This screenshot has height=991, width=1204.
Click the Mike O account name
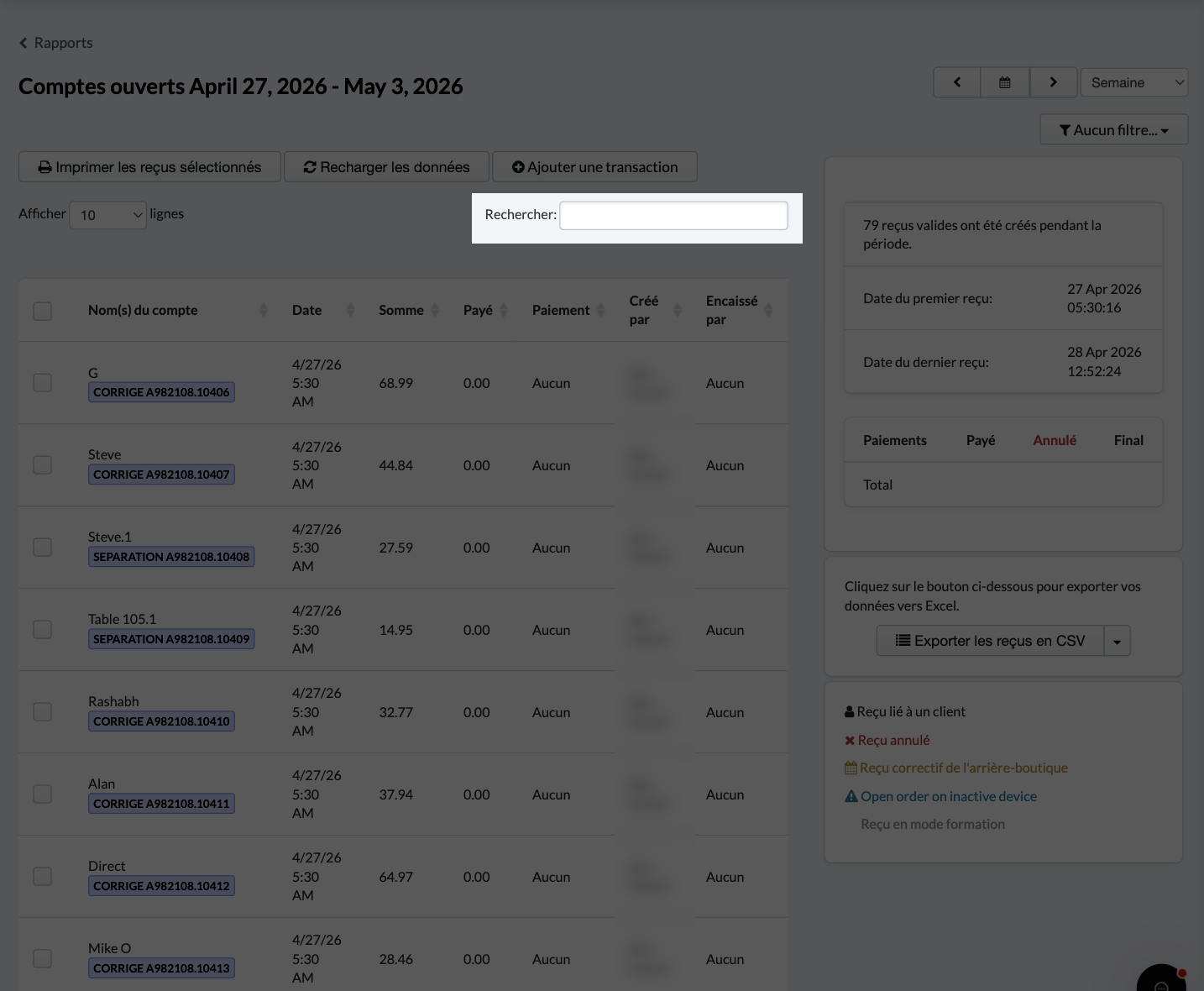tap(110, 948)
